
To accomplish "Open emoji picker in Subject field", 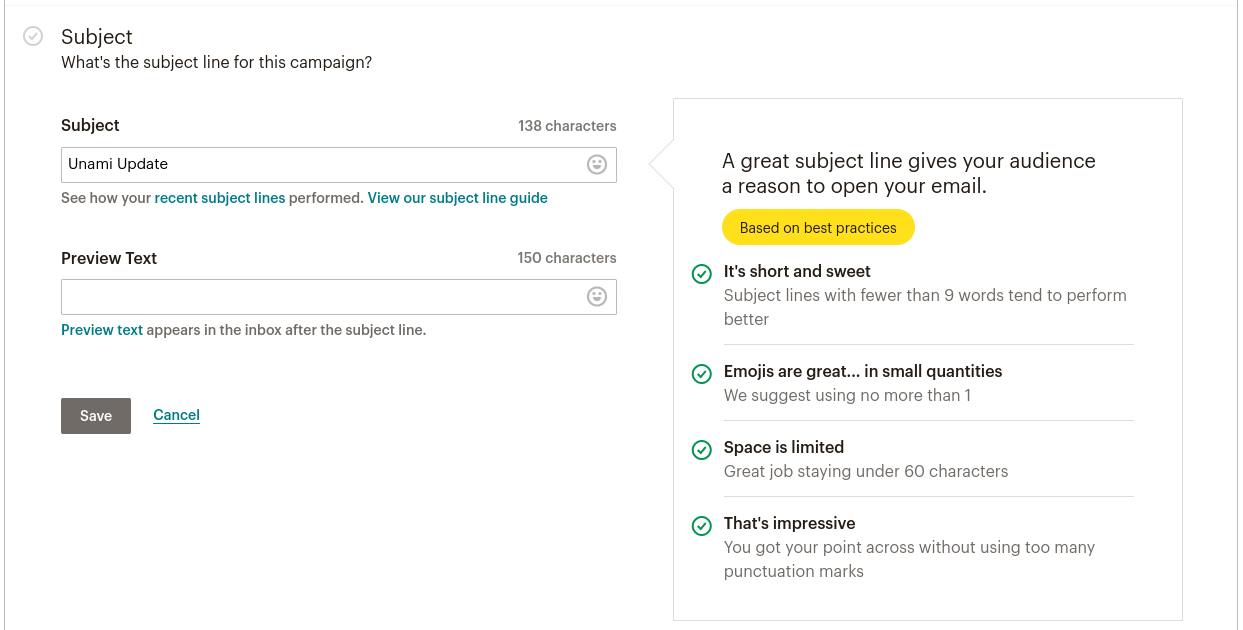I will coord(597,165).
